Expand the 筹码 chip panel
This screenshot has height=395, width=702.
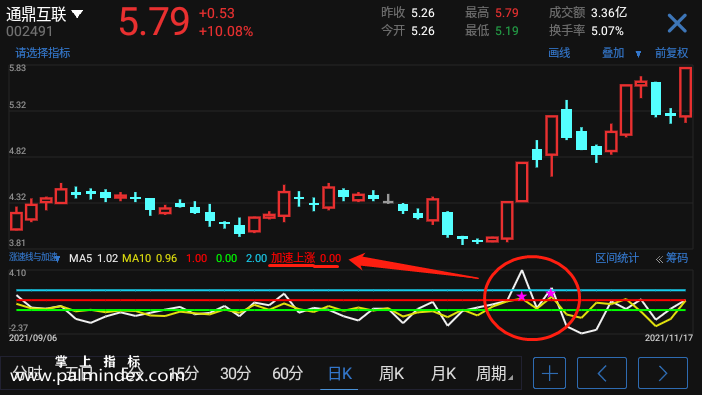[x=672, y=258]
